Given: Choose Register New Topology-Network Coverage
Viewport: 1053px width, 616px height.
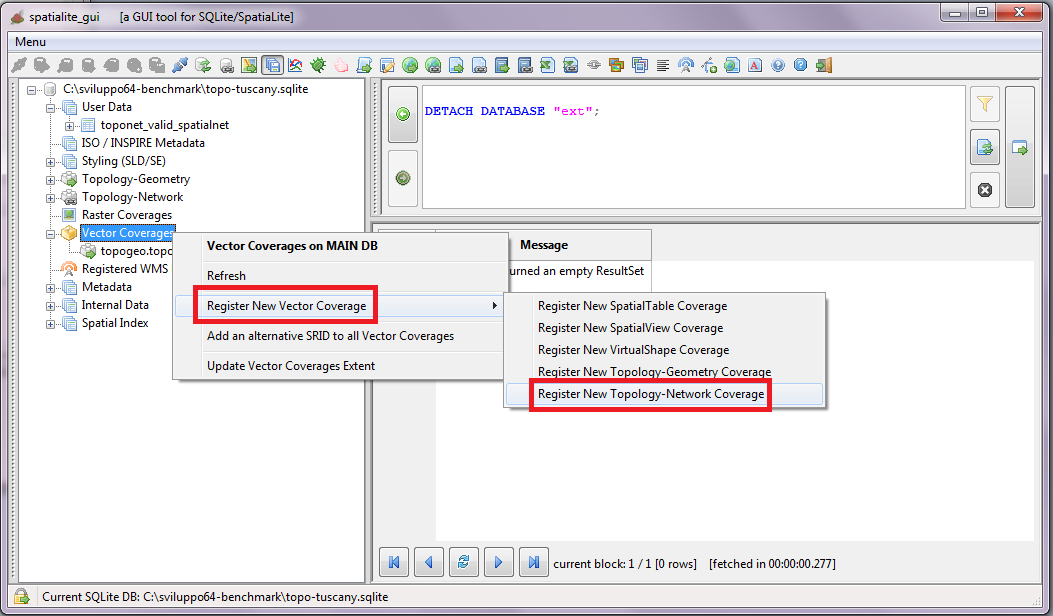Looking at the screenshot, I should pyautogui.click(x=664, y=394).
